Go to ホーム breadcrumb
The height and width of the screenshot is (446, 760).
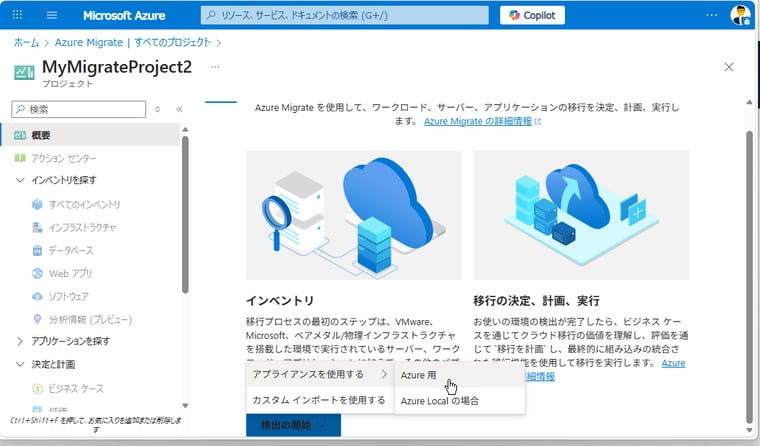[x=26, y=43]
